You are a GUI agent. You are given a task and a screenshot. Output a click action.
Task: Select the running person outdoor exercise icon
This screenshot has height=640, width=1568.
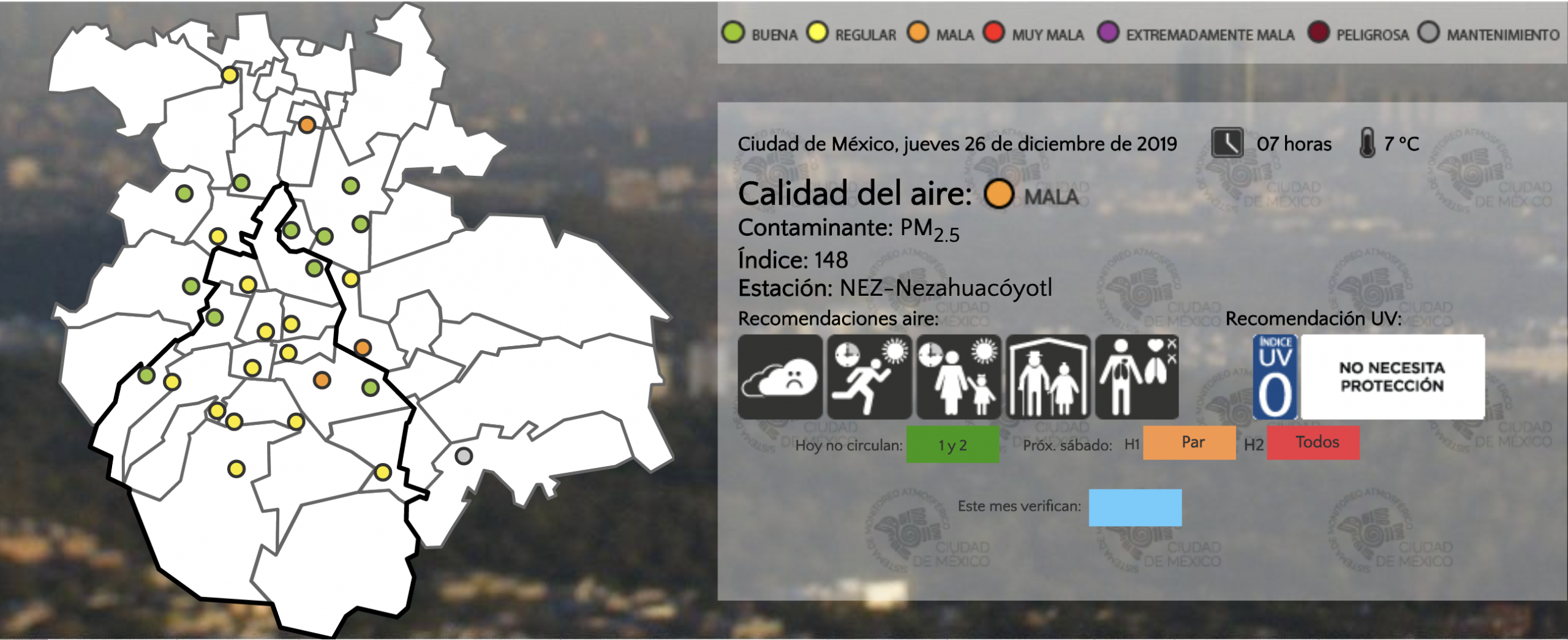click(869, 377)
